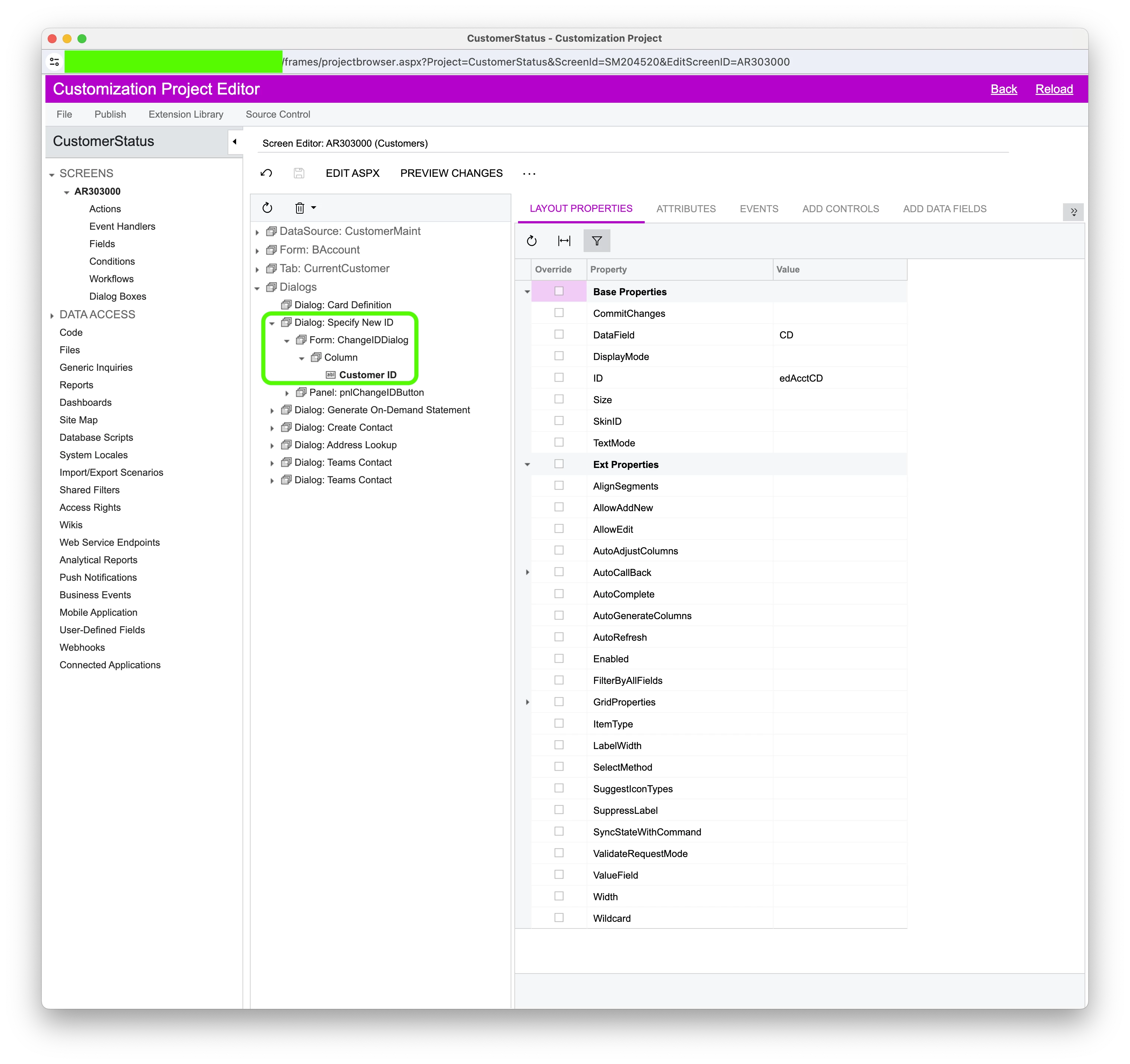Screen dimensions: 1130x1064
Task: Click the undo arrow icon in the editor toolbar
Action: tap(266, 173)
